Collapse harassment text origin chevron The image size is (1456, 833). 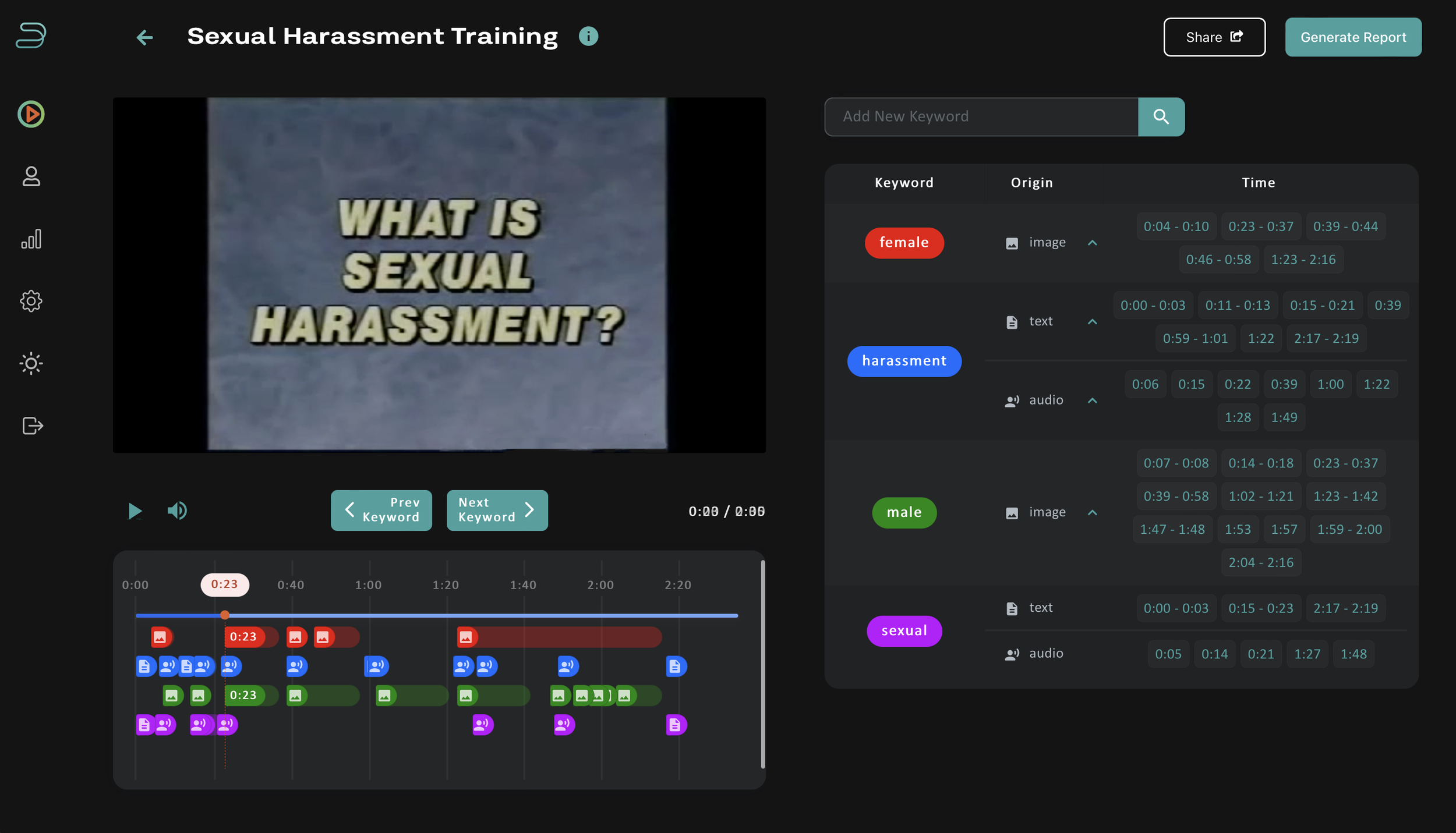click(1092, 321)
